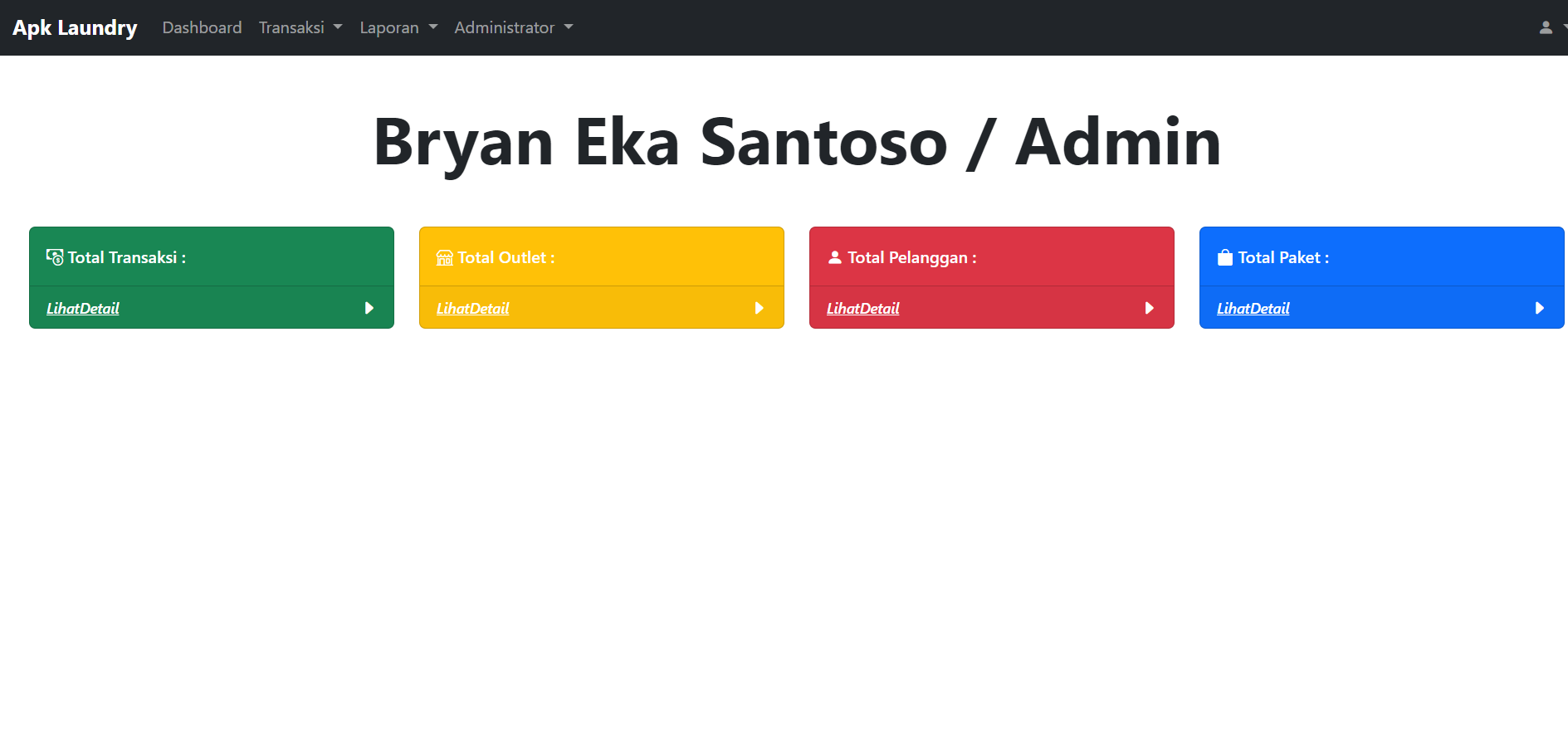
Task: Click the arrow icon on the blue Paket card
Action: tap(1540, 308)
